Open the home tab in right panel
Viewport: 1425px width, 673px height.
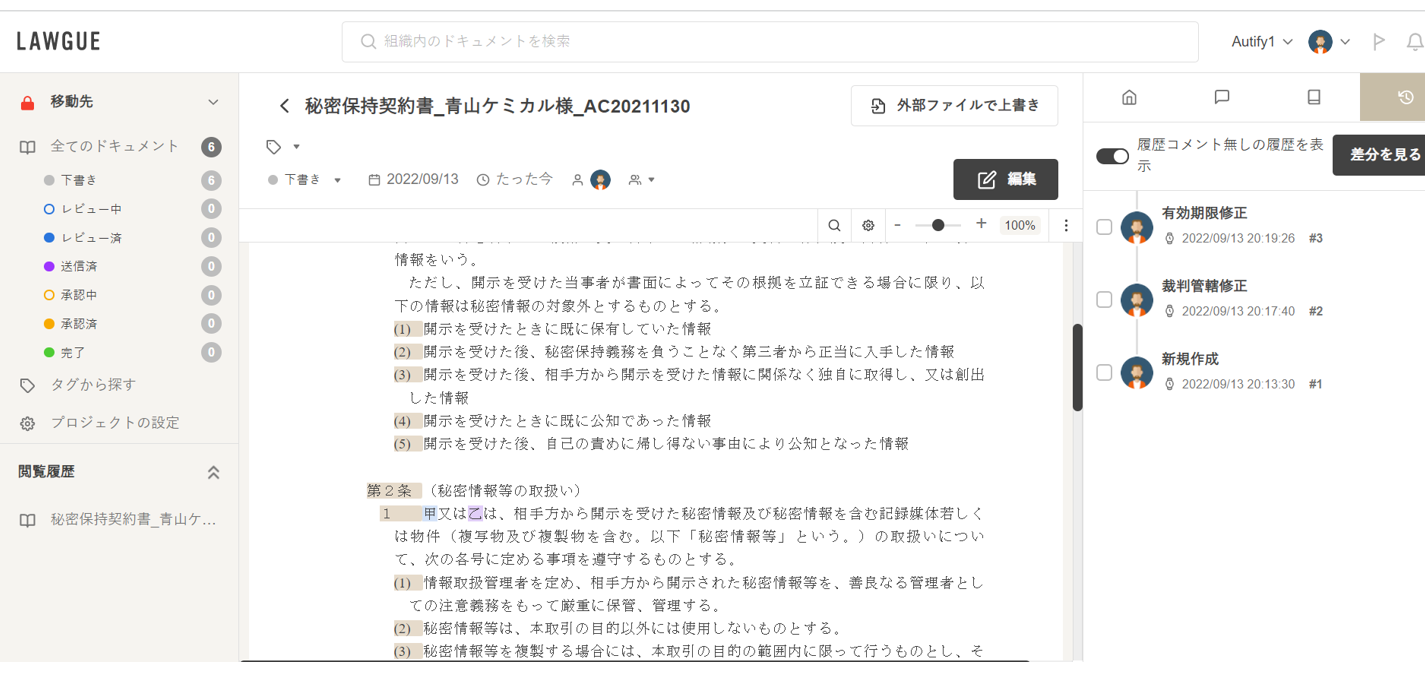tap(1129, 97)
